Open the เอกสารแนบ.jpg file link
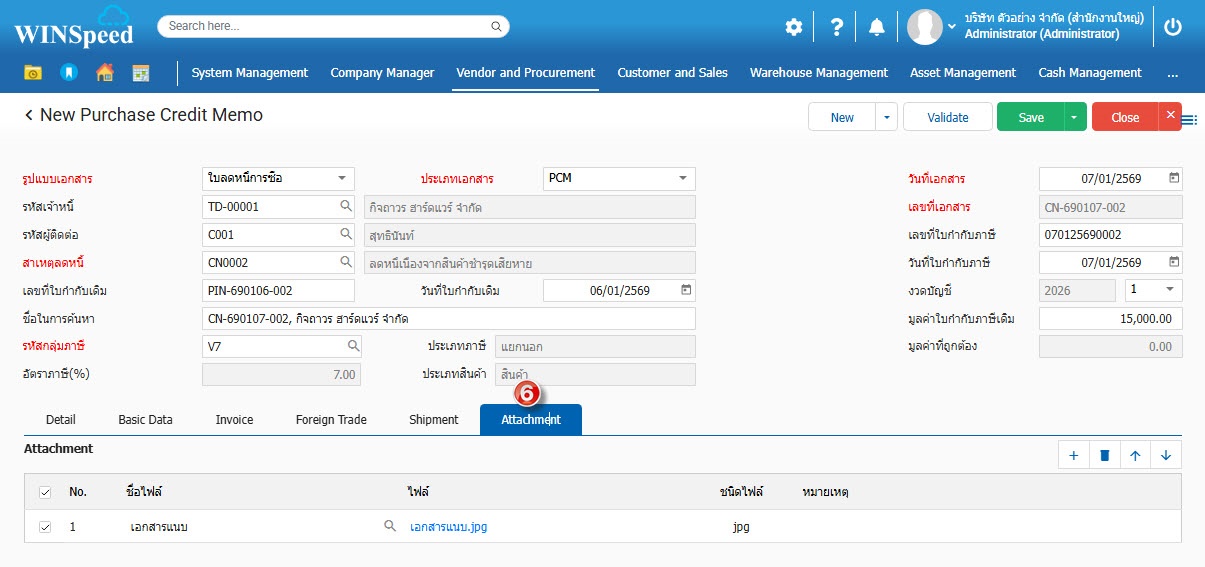The height and width of the screenshot is (567, 1205). pos(449,527)
